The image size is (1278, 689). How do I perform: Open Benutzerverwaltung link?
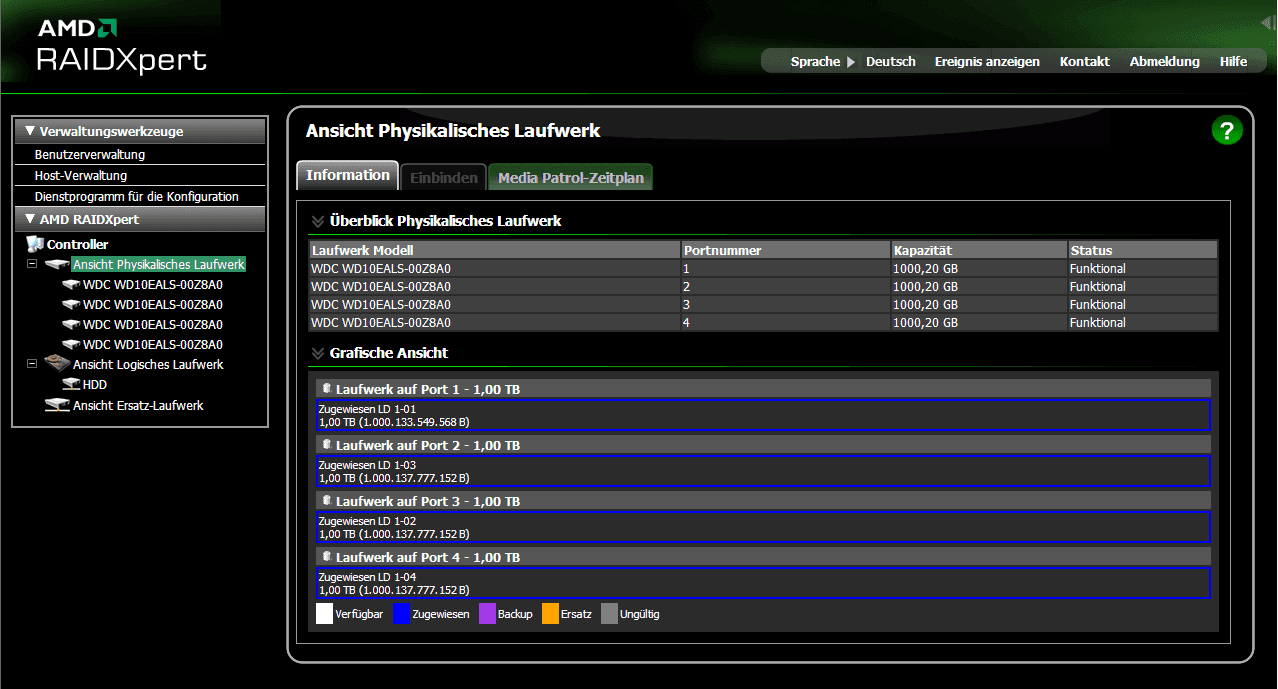(x=90, y=155)
